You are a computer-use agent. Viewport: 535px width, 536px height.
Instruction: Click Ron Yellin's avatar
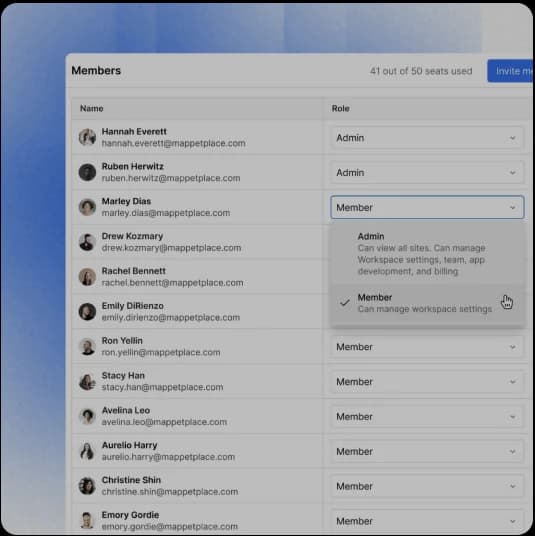pos(87,347)
